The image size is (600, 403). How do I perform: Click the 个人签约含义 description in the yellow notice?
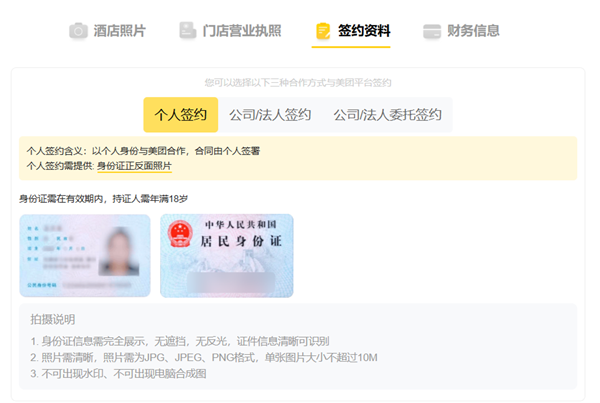coord(143,151)
